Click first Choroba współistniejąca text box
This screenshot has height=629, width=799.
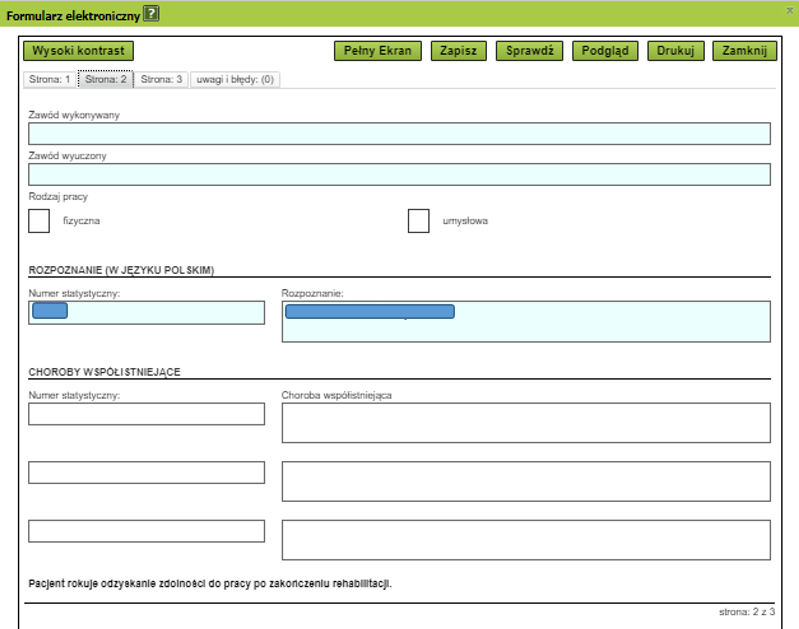tap(526, 423)
